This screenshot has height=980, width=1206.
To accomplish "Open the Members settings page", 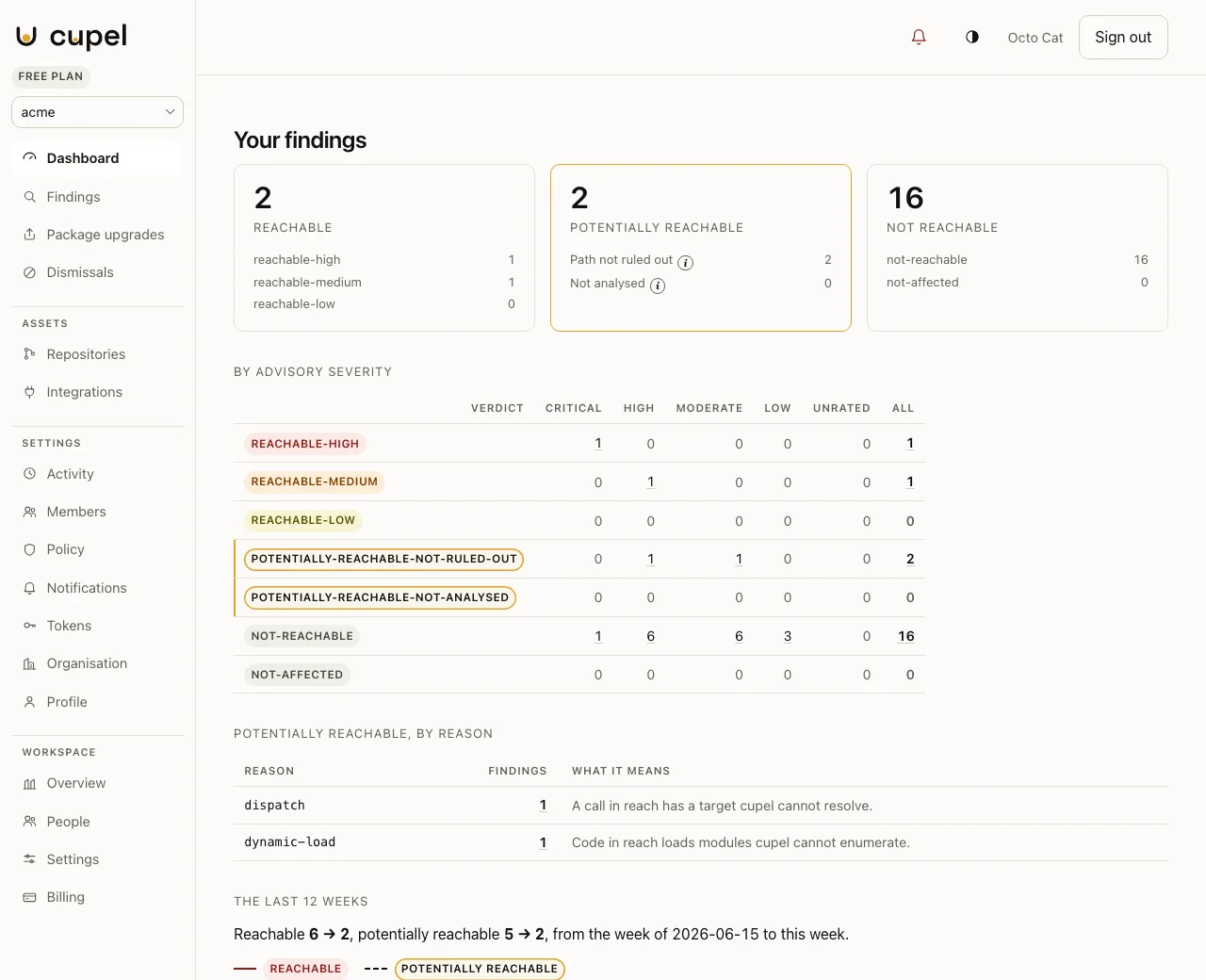I will pos(97,512).
